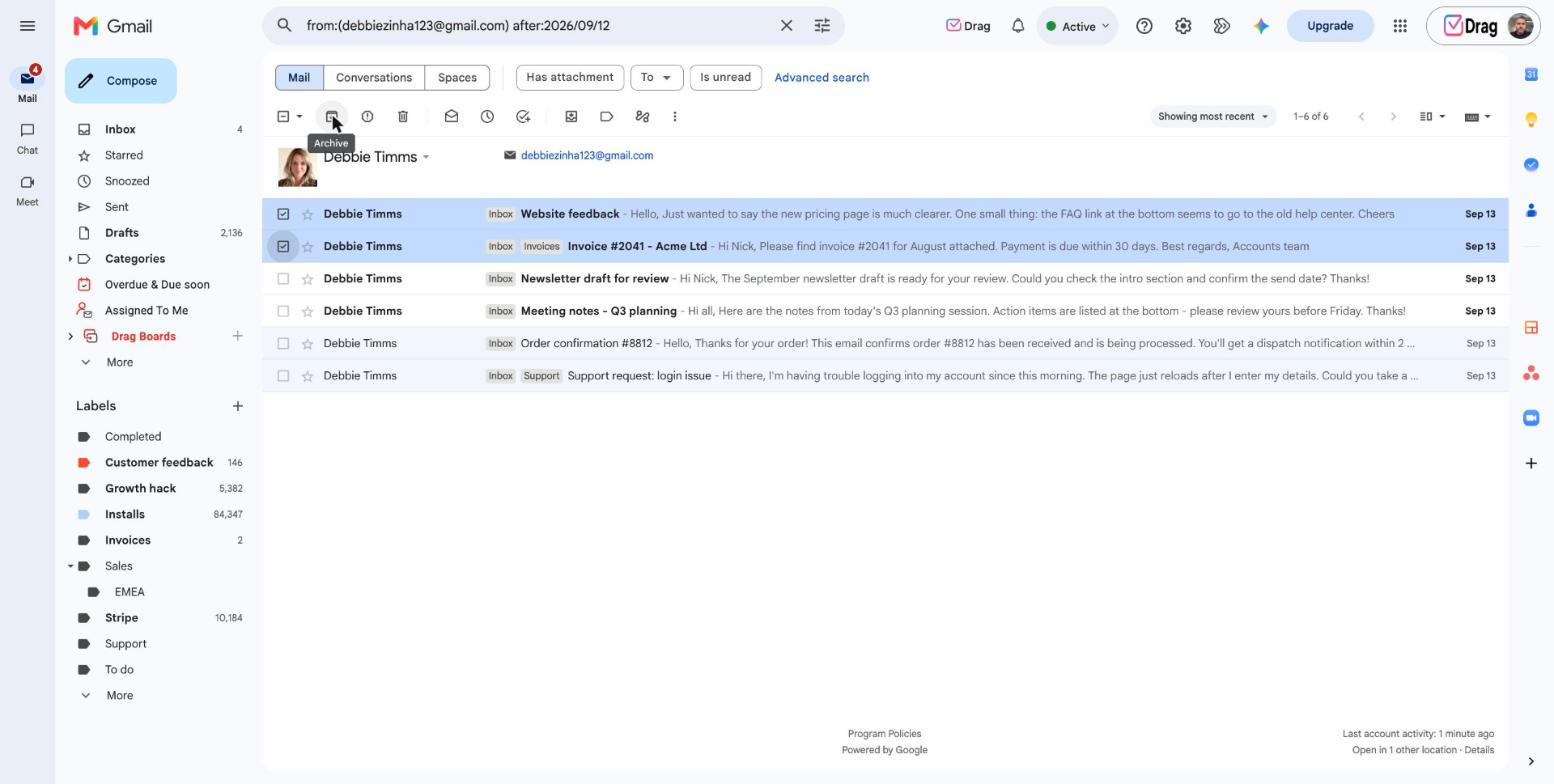
Task: Open Gmail settings gear
Action: [x=1183, y=26]
